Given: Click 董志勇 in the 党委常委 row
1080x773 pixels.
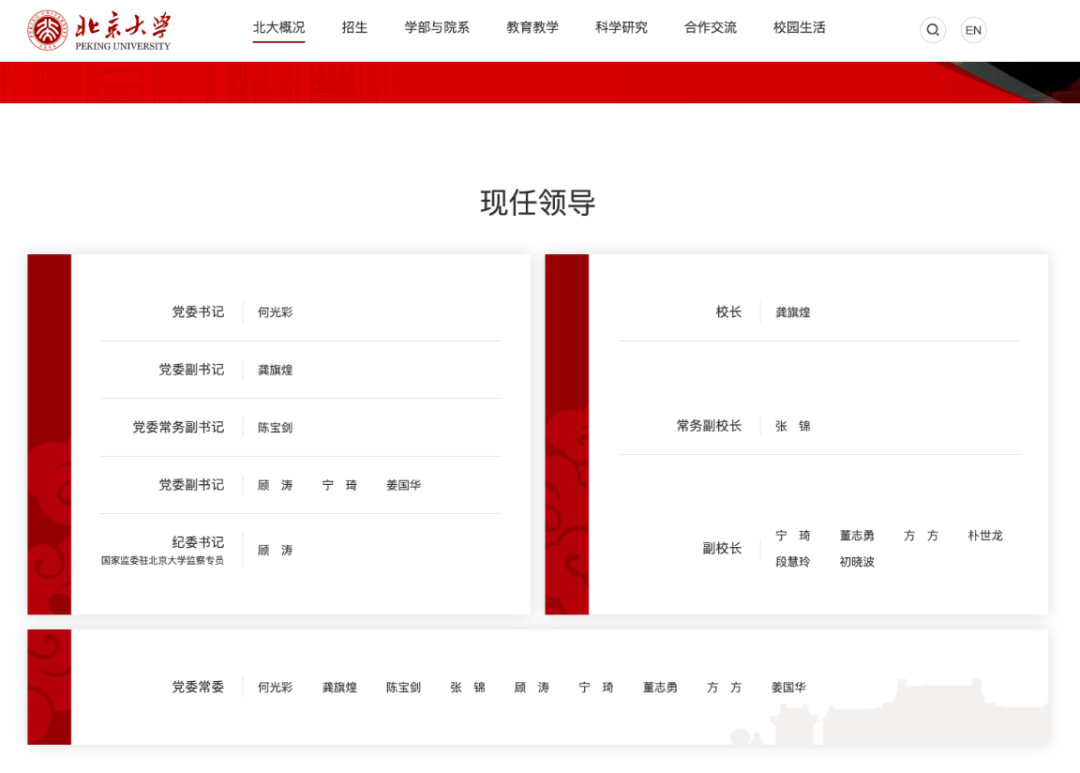Looking at the screenshot, I should coord(657,687).
